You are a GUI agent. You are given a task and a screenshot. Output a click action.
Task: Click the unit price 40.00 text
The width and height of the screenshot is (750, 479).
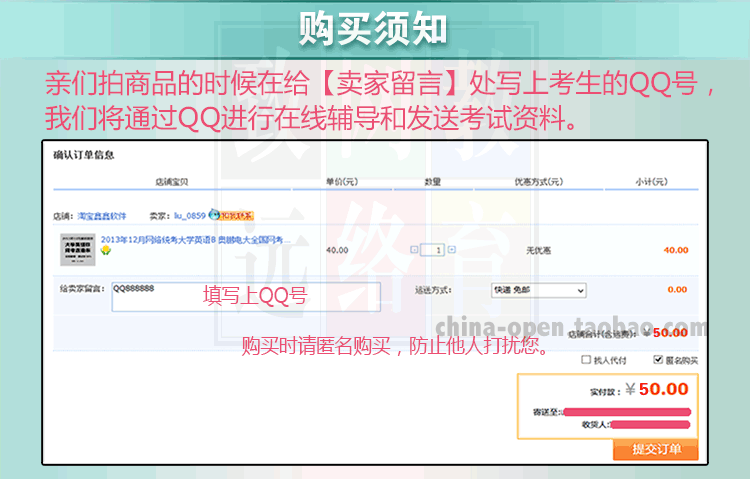(337, 250)
